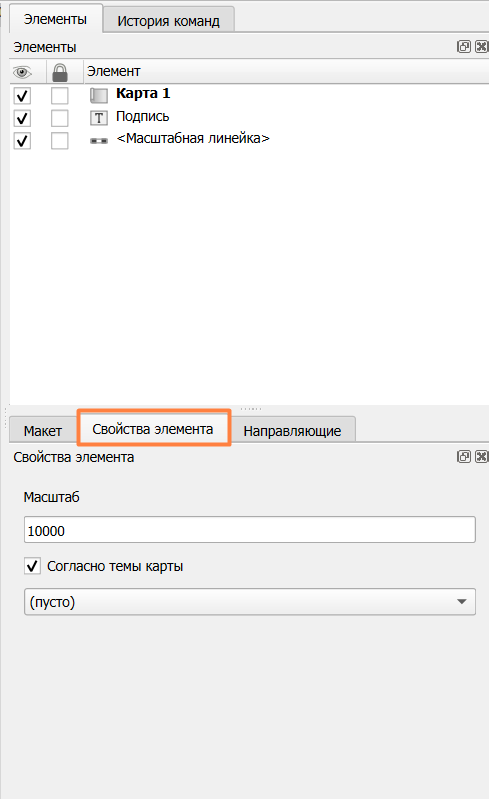
Task: Open the Макет tab
Action: [43, 431]
